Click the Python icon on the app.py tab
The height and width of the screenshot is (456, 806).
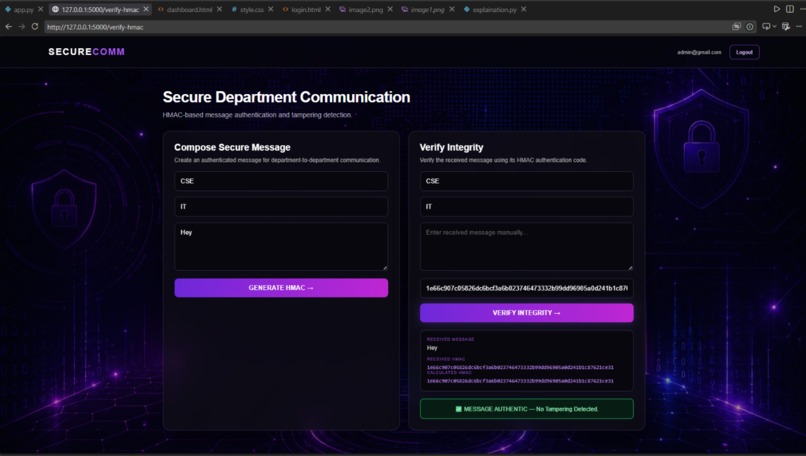(8, 9)
